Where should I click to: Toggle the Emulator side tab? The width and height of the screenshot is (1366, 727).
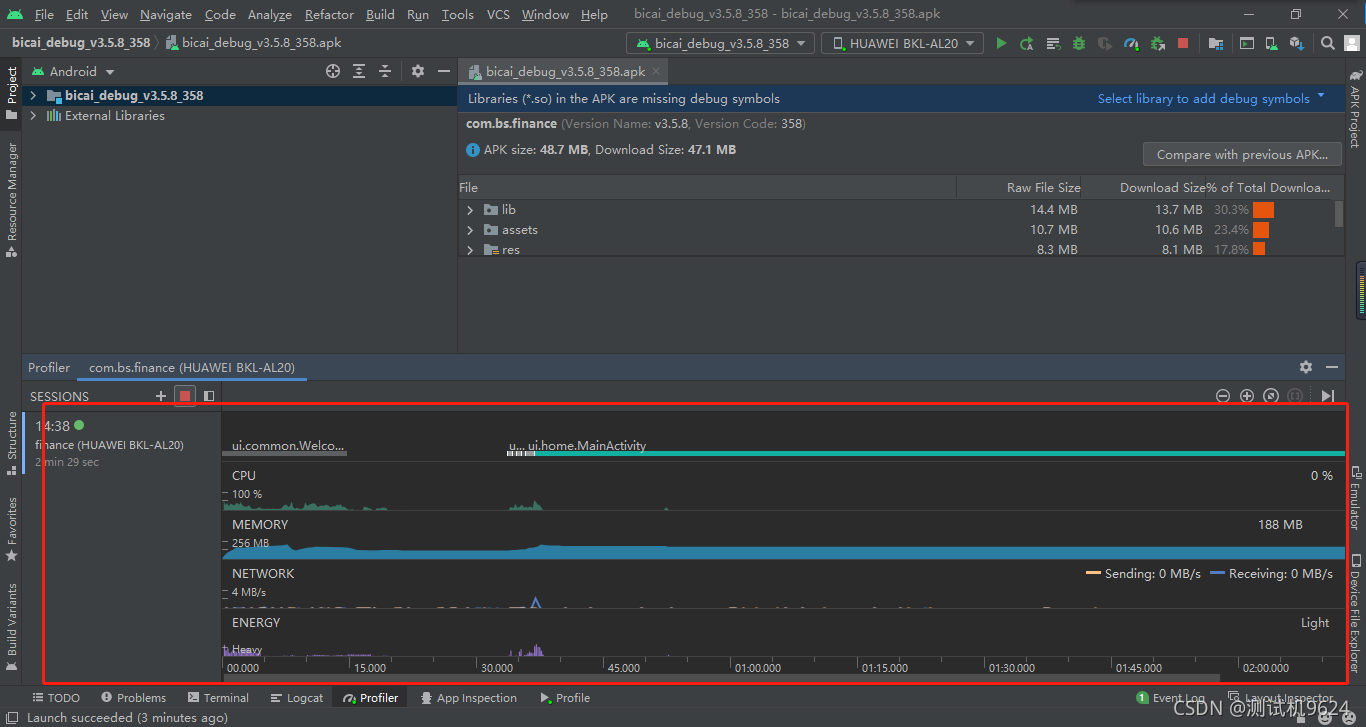[1355, 497]
